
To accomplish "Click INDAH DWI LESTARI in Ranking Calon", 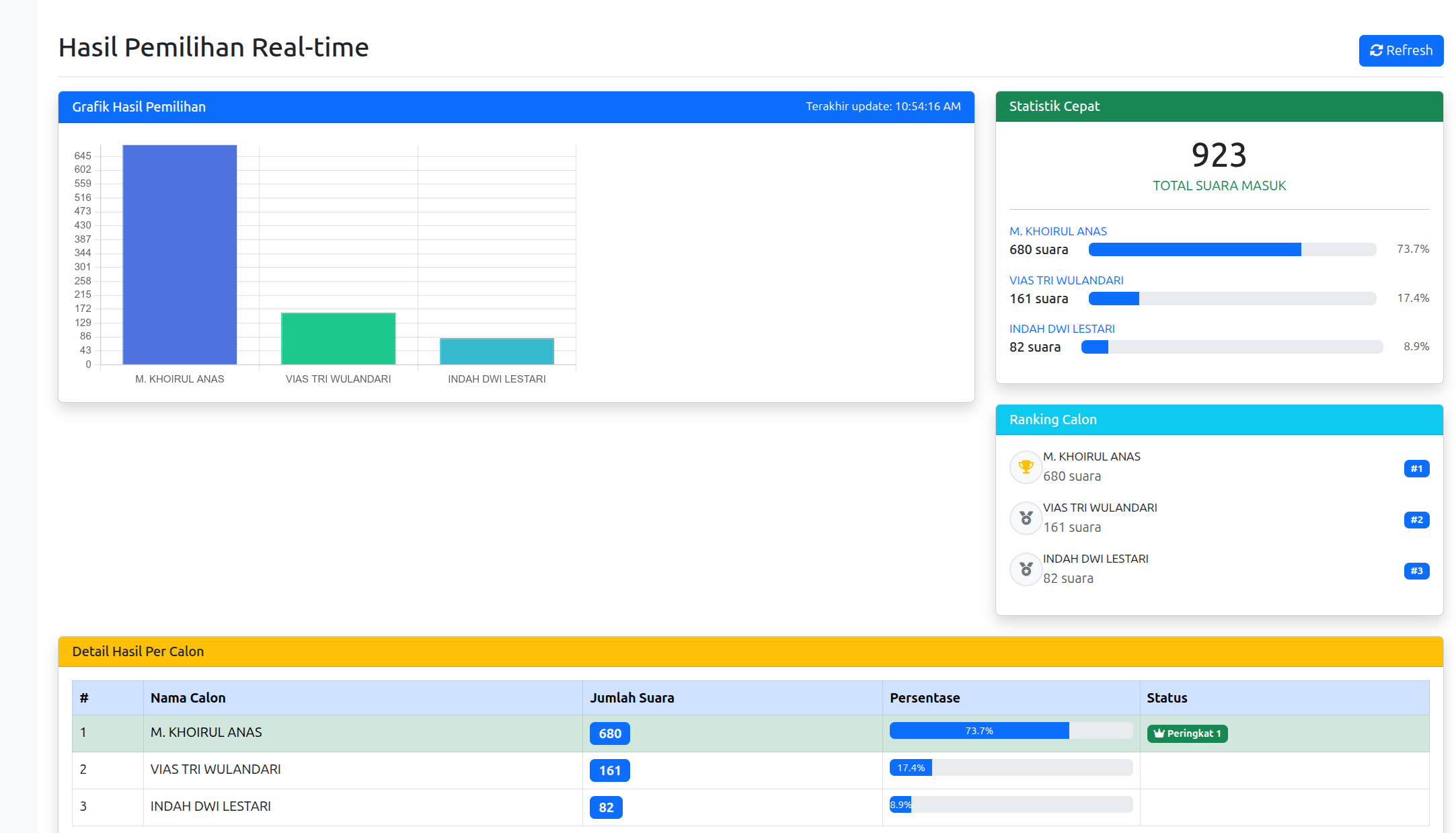I will (x=1096, y=559).
